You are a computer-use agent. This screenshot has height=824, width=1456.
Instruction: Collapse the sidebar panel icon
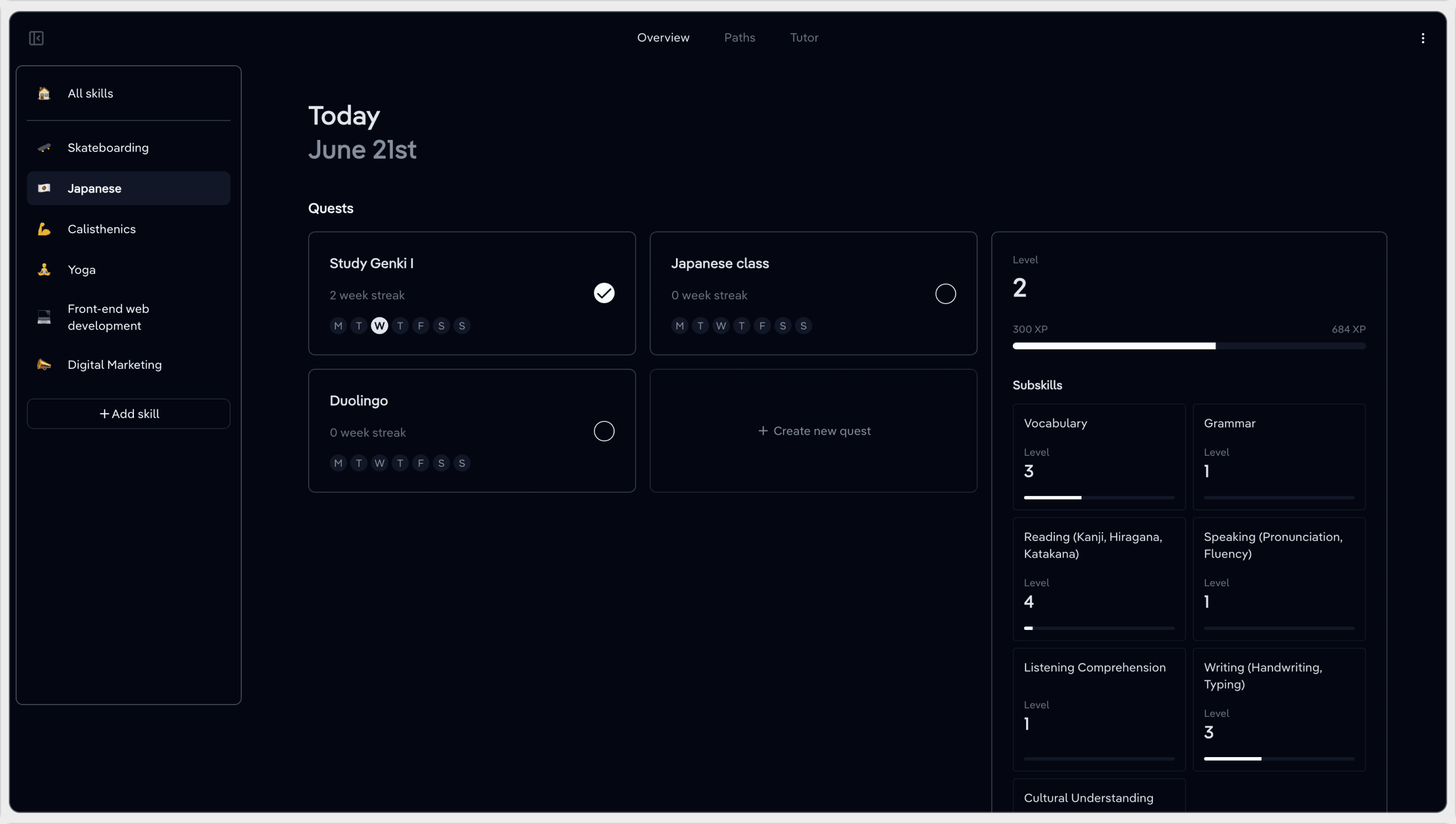coord(36,38)
